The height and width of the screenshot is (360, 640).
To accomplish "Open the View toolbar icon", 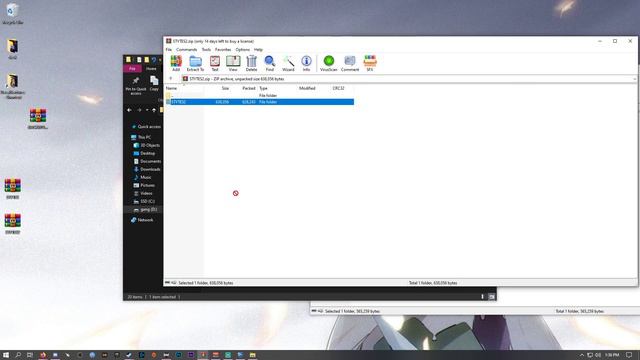I will click(233, 63).
